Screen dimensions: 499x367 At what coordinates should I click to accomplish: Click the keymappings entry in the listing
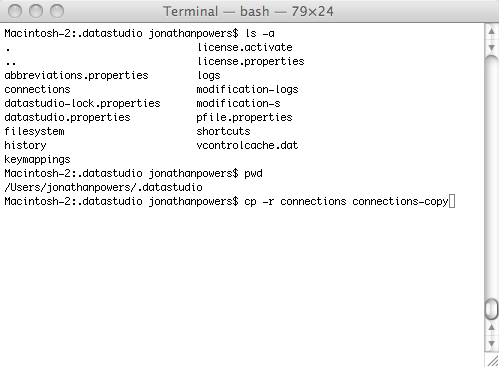tap(37, 160)
